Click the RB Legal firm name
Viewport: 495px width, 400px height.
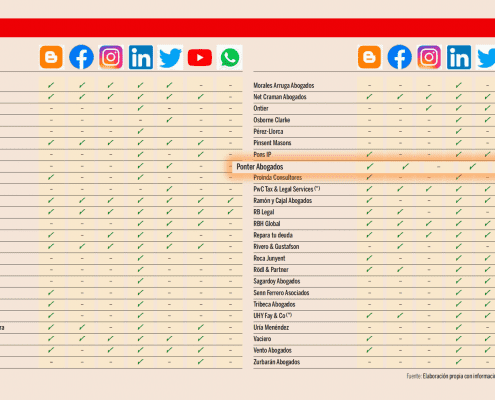263,212
